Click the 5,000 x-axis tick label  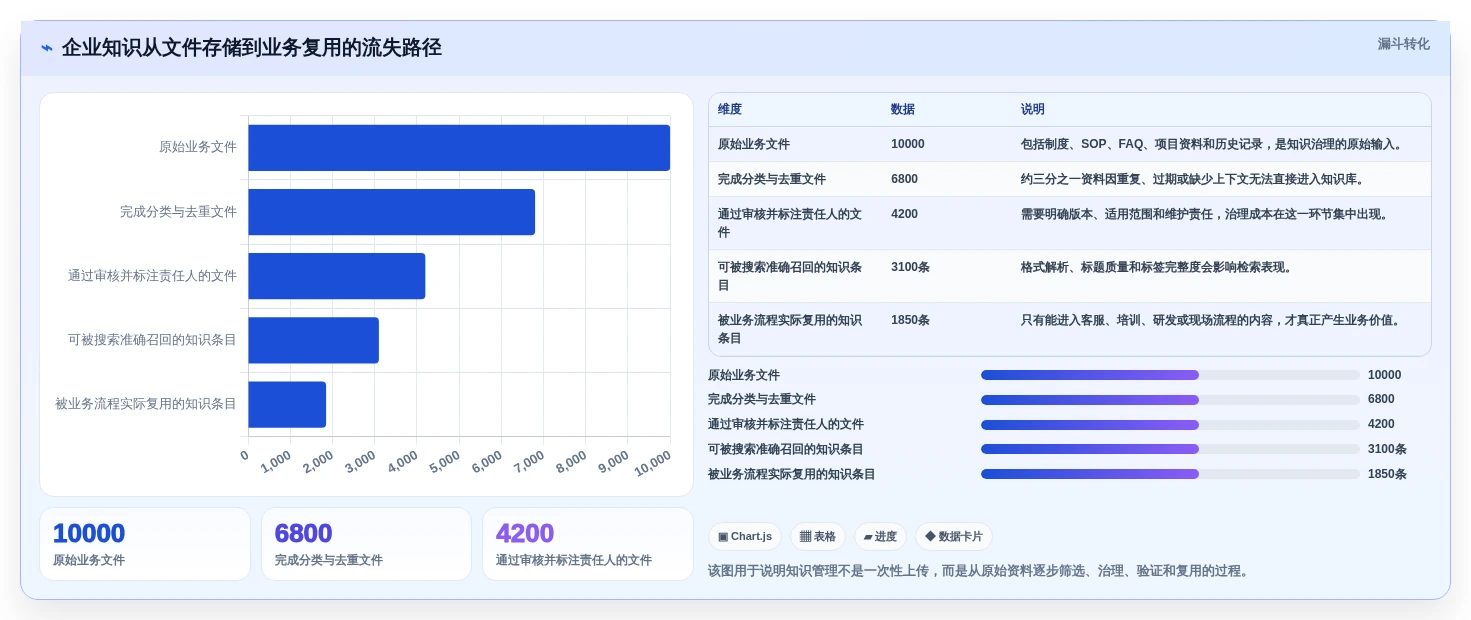tap(445, 461)
